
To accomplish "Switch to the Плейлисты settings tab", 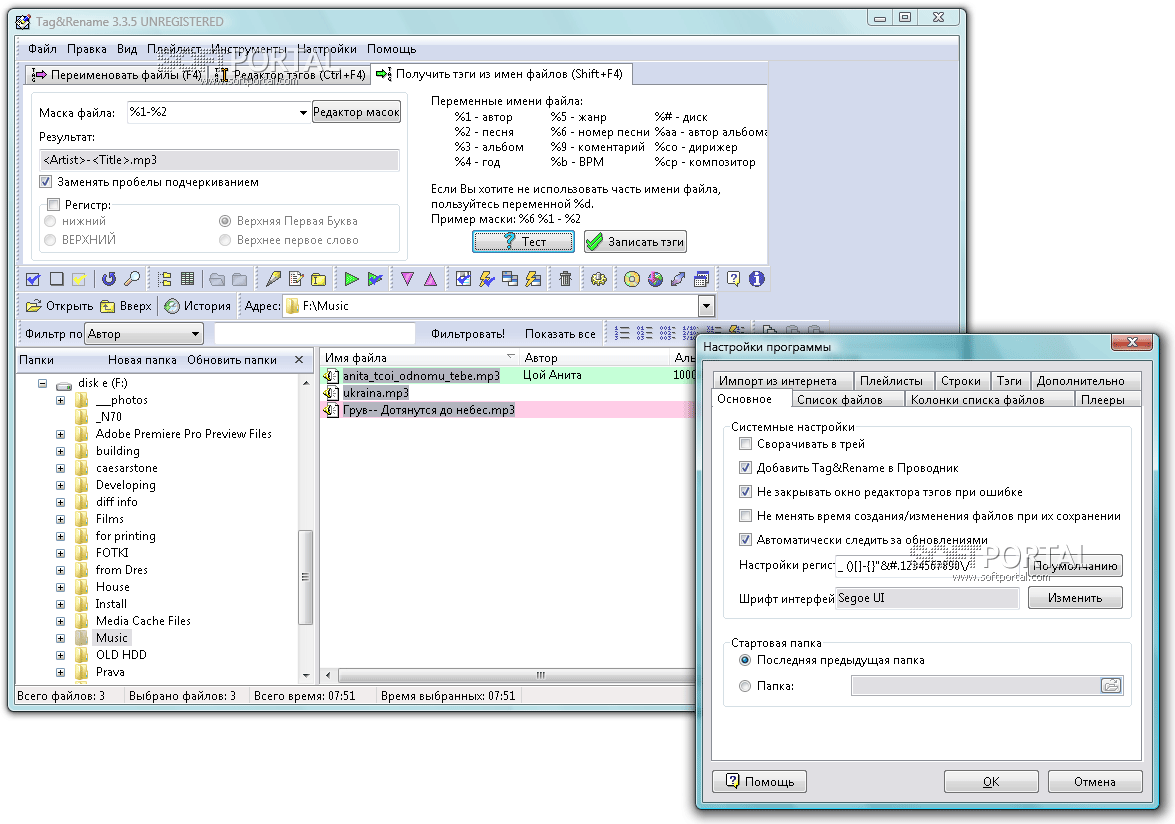I will [891, 381].
